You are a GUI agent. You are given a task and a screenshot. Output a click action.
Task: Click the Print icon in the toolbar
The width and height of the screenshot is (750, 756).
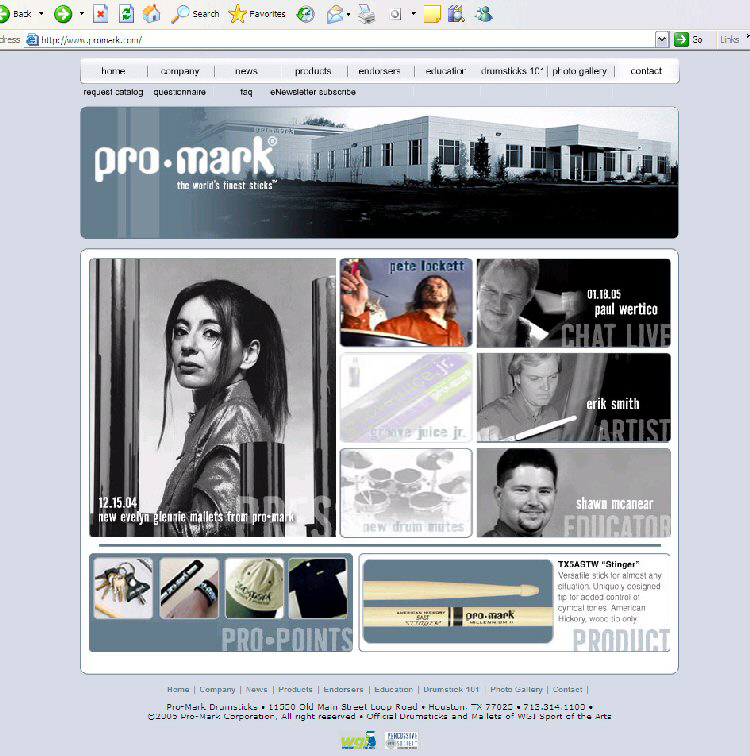tap(366, 14)
